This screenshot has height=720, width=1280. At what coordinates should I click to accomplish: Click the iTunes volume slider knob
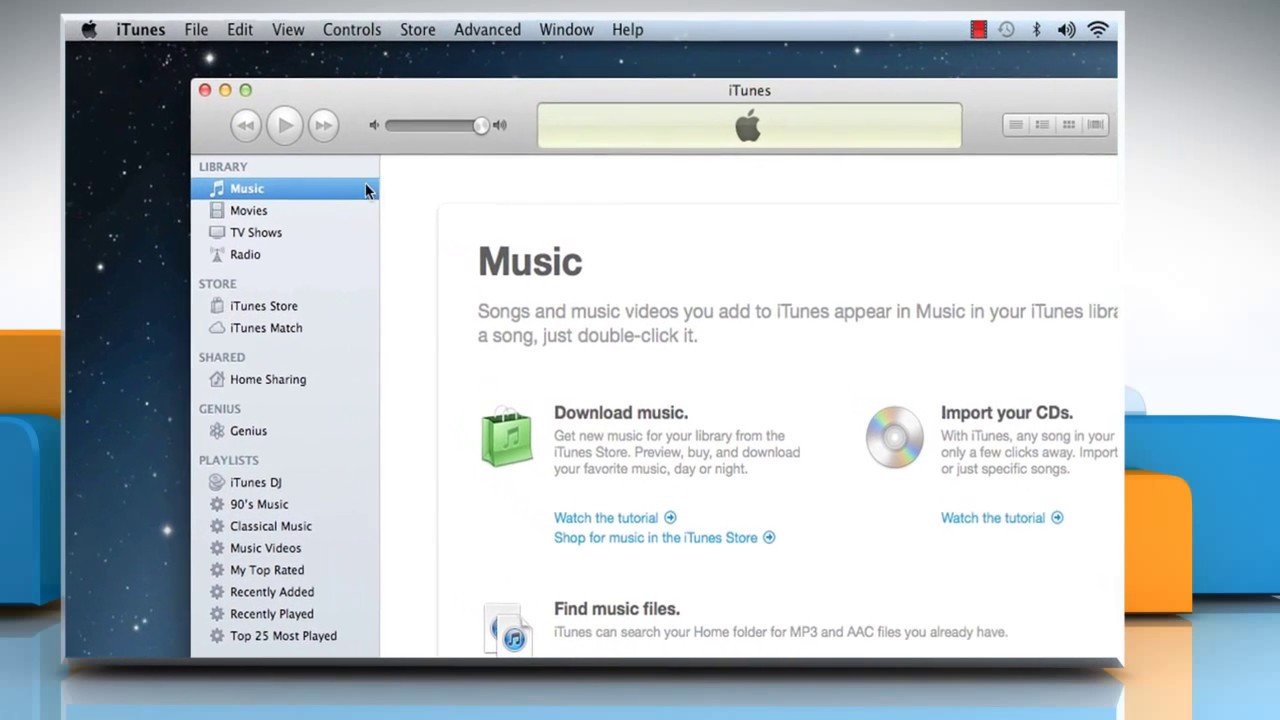pos(481,125)
